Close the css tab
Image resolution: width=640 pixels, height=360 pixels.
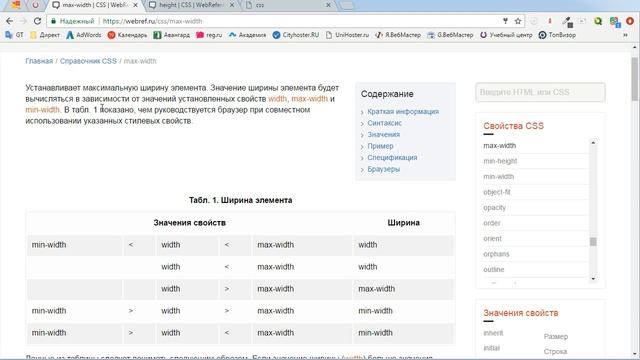(328, 5)
